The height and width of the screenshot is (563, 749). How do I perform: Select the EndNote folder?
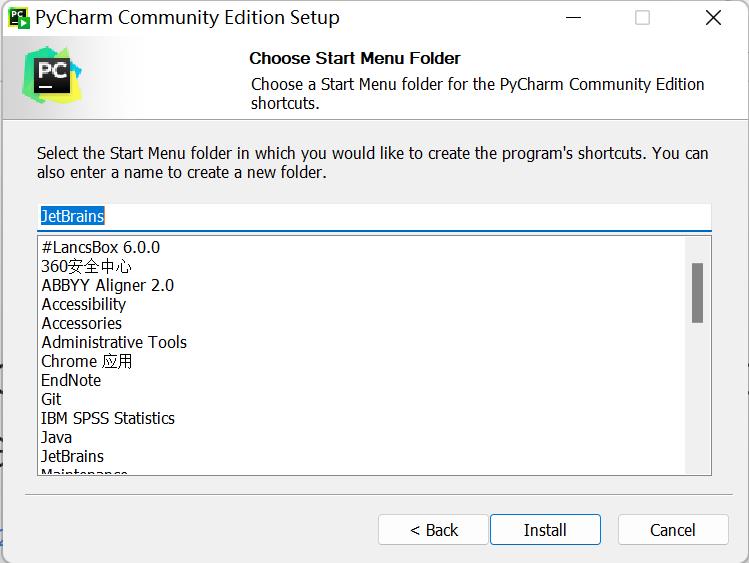[x=71, y=380]
